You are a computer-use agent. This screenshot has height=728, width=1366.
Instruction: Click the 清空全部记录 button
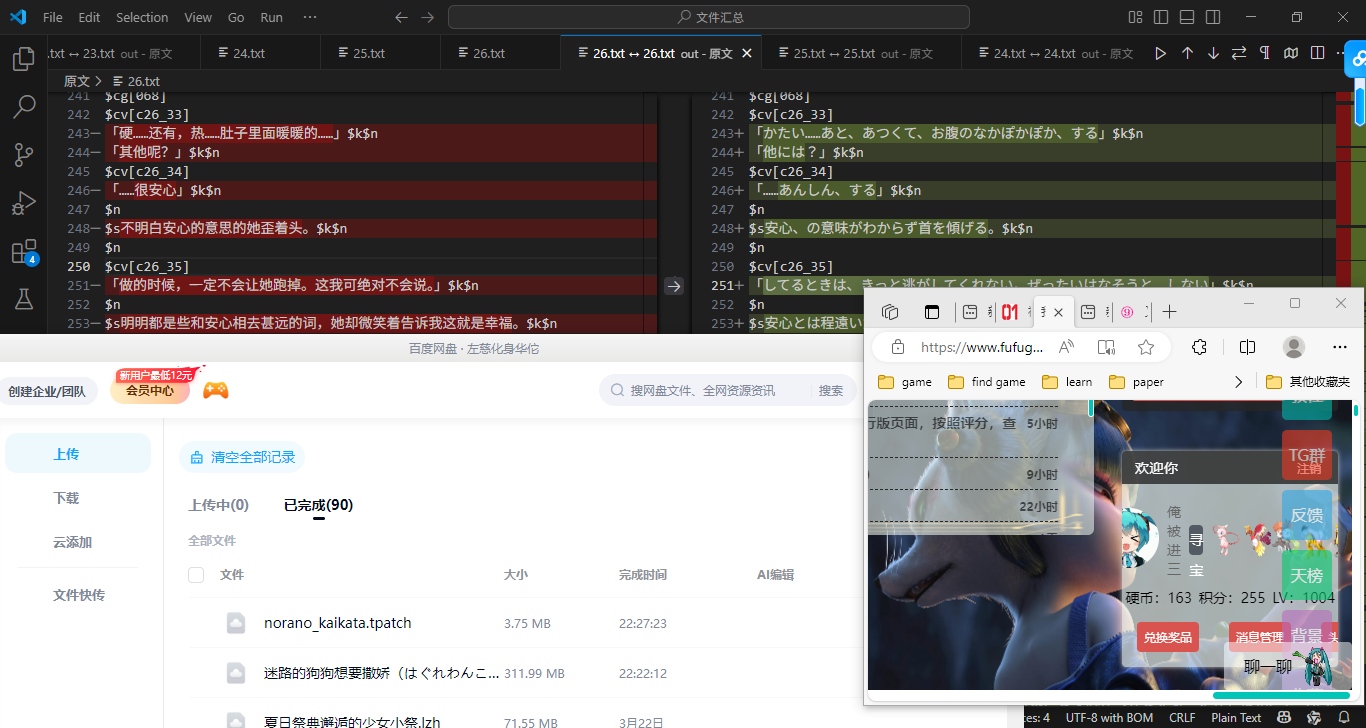[x=242, y=457]
